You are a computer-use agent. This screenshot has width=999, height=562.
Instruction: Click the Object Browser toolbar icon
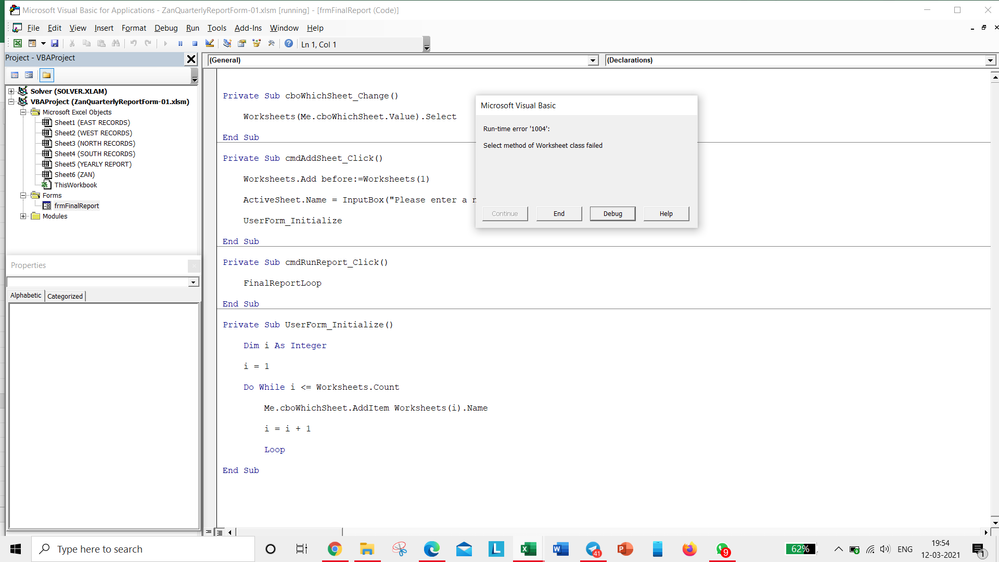coord(256,43)
